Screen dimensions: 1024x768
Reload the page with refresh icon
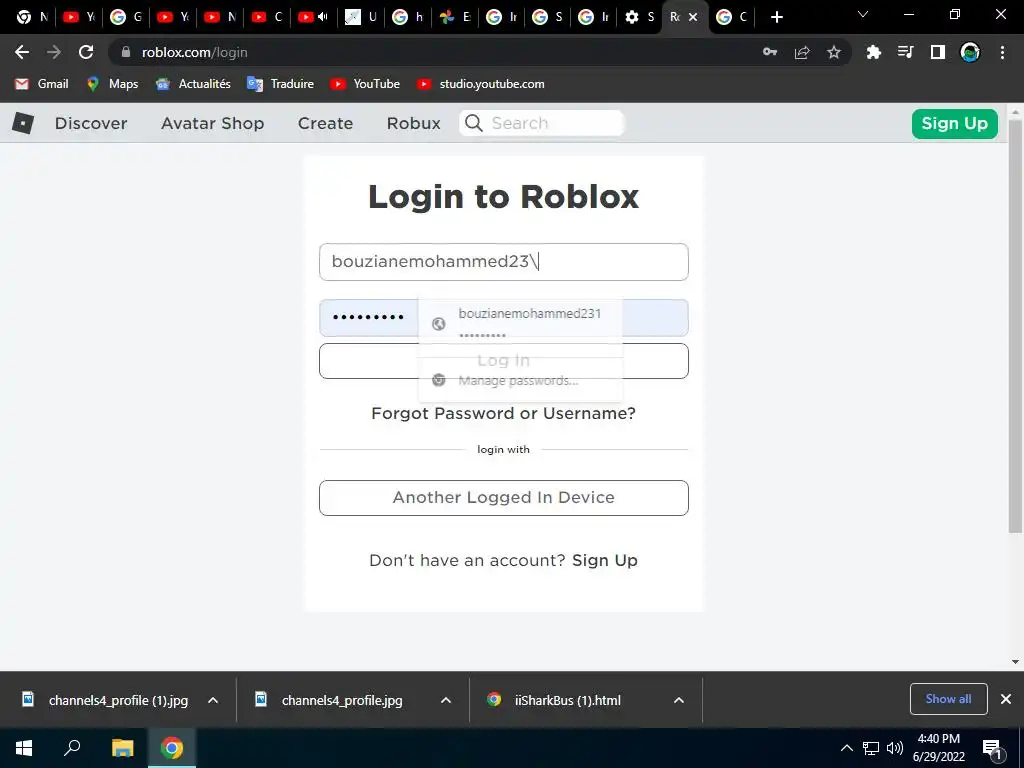(x=86, y=52)
